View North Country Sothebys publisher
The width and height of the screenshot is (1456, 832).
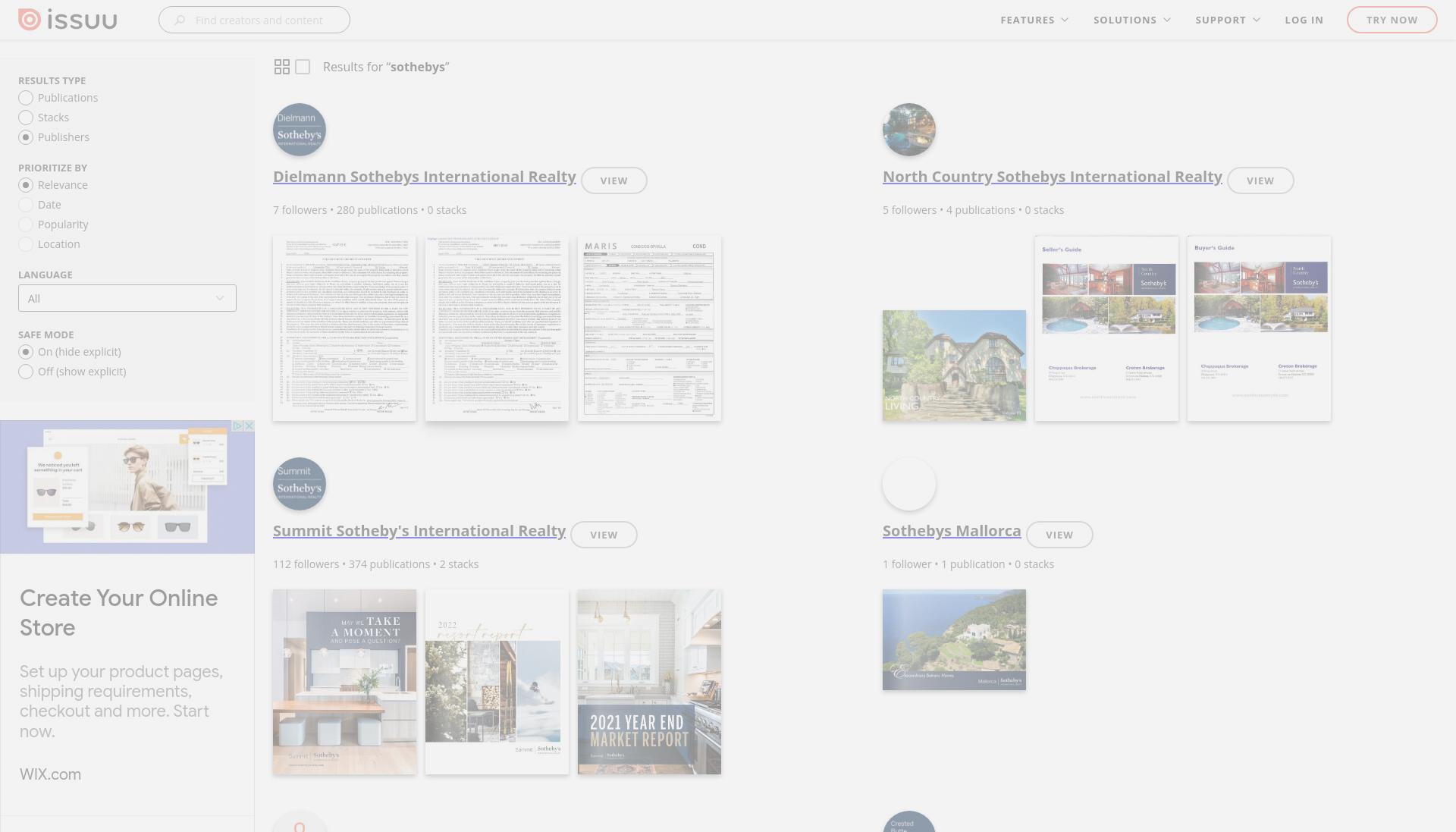[x=1260, y=181]
